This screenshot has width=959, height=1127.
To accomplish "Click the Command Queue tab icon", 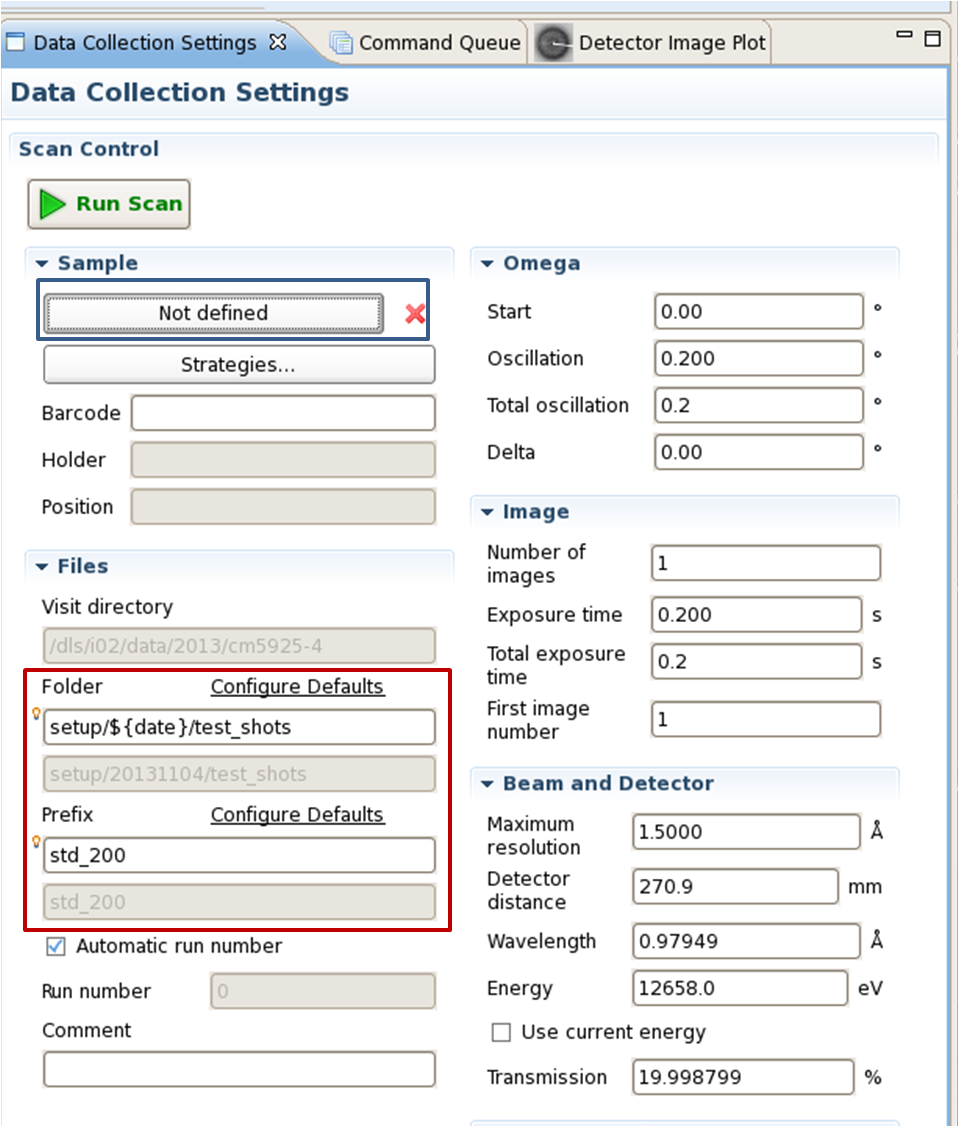I will [342, 43].
